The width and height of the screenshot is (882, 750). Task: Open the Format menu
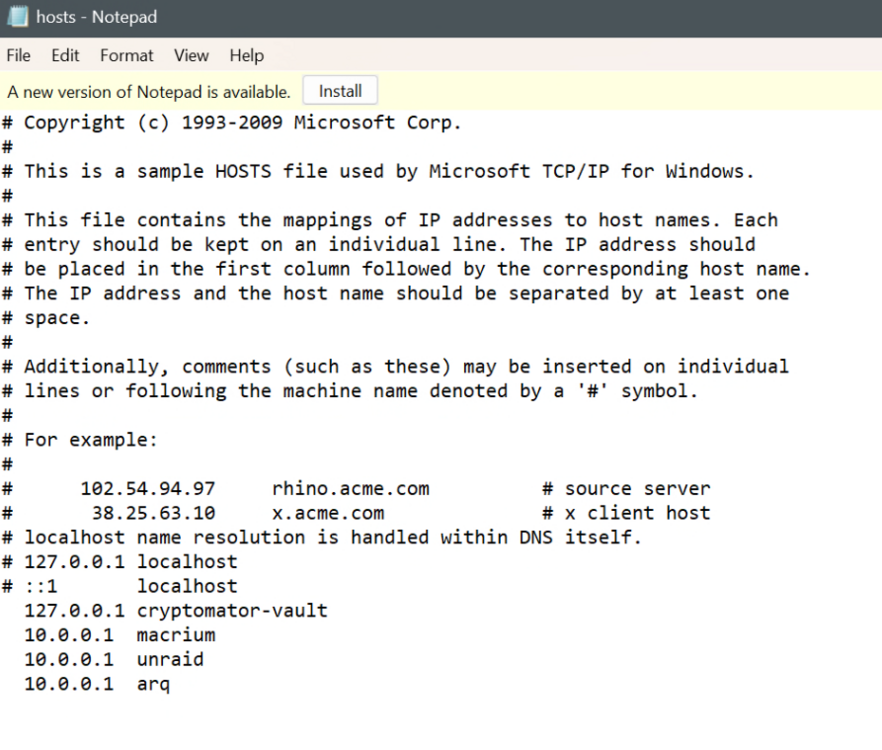127,55
